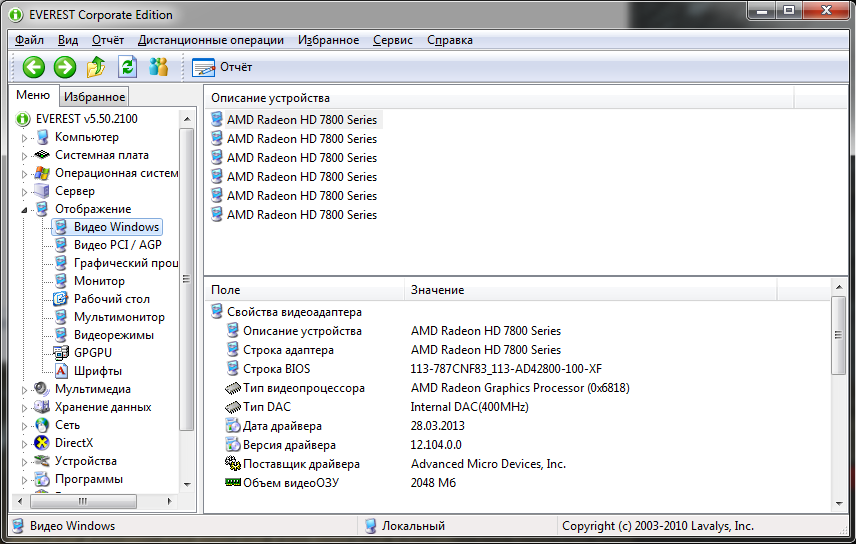Go up one level with folder arrow icon
The height and width of the screenshot is (544, 856).
96,67
